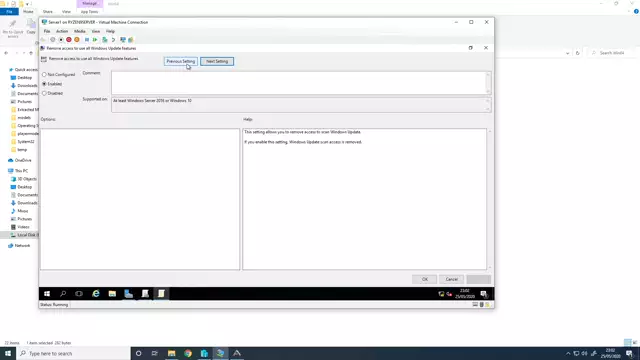Select the Enabled radio button
640x360 pixels.
(x=44, y=84)
